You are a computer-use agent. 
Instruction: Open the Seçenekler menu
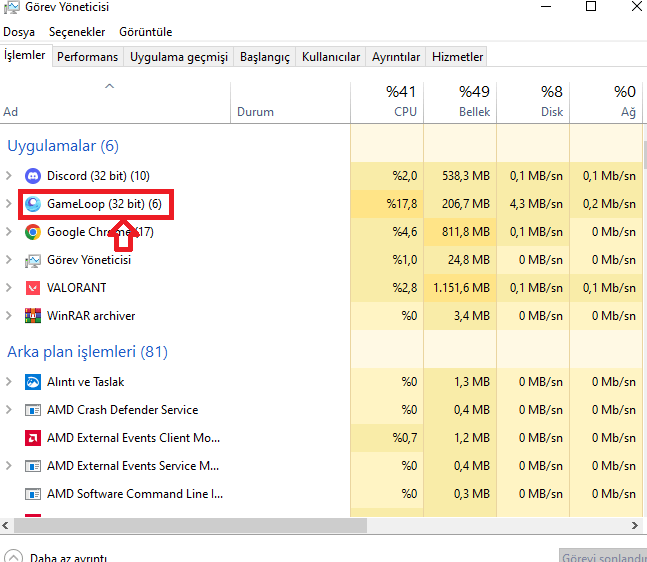(77, 32)
